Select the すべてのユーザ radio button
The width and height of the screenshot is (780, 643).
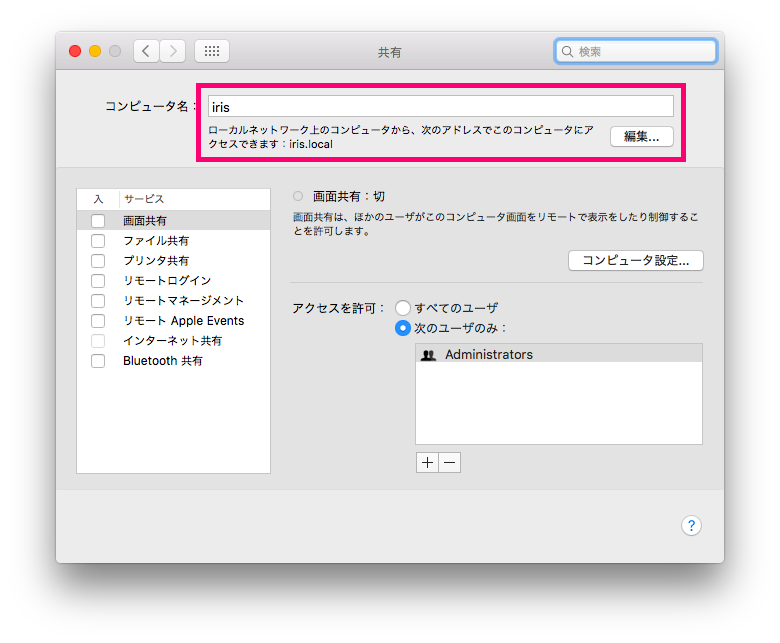[403, 308]
